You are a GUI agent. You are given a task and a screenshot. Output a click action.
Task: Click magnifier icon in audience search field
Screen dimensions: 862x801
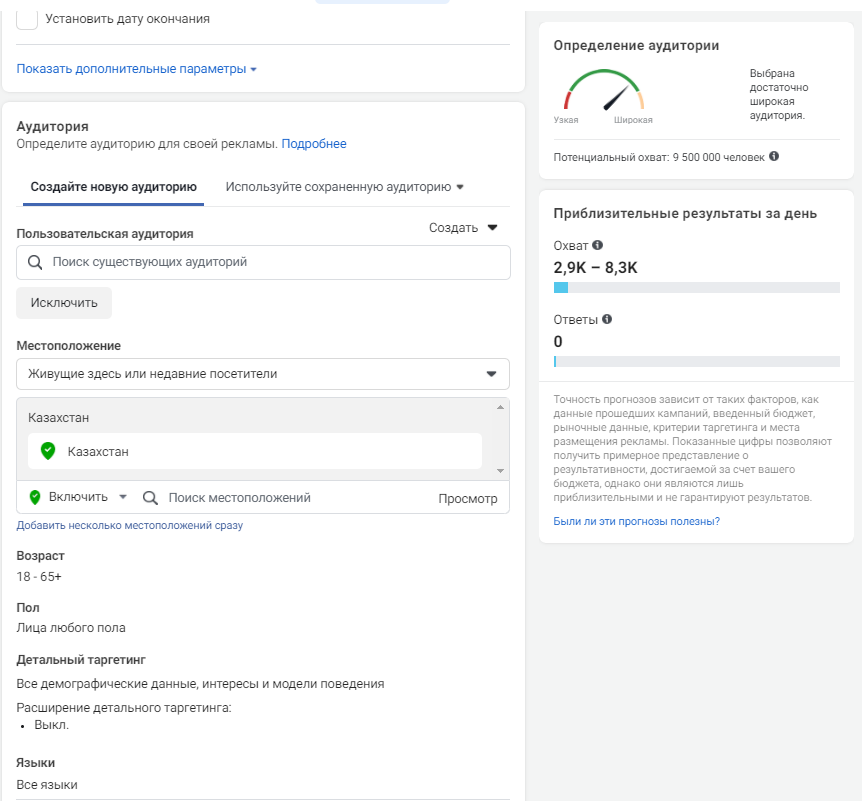pyautogui.click(x=35, y=262)
